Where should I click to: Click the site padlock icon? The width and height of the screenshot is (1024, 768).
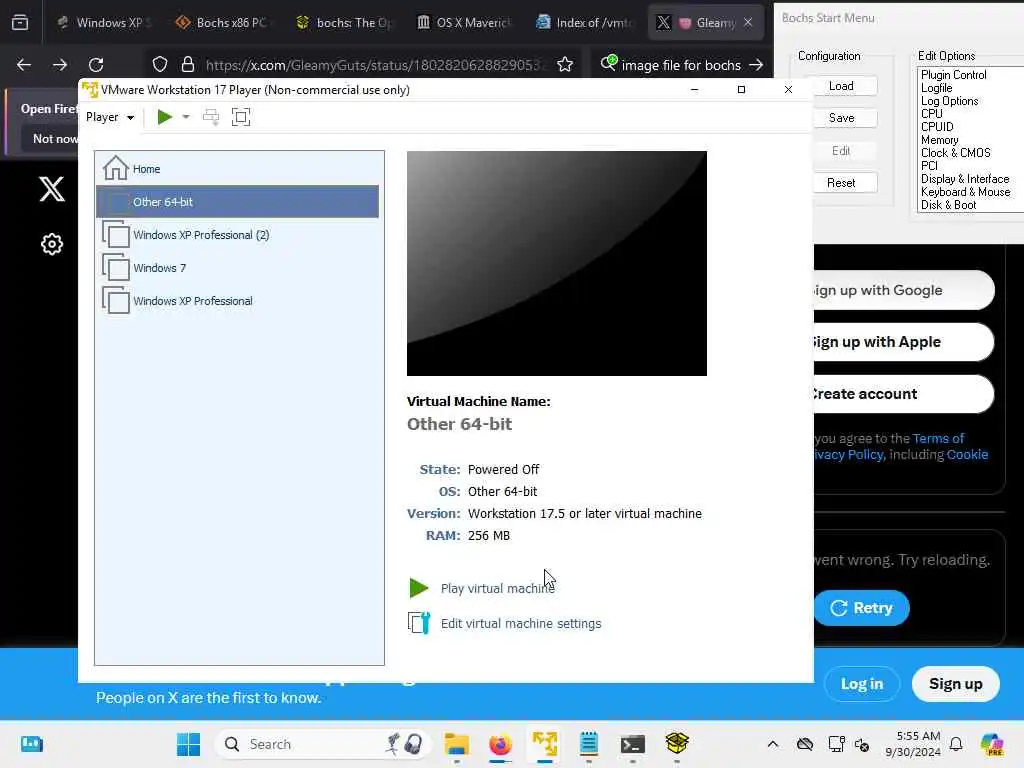pos(188,64)
